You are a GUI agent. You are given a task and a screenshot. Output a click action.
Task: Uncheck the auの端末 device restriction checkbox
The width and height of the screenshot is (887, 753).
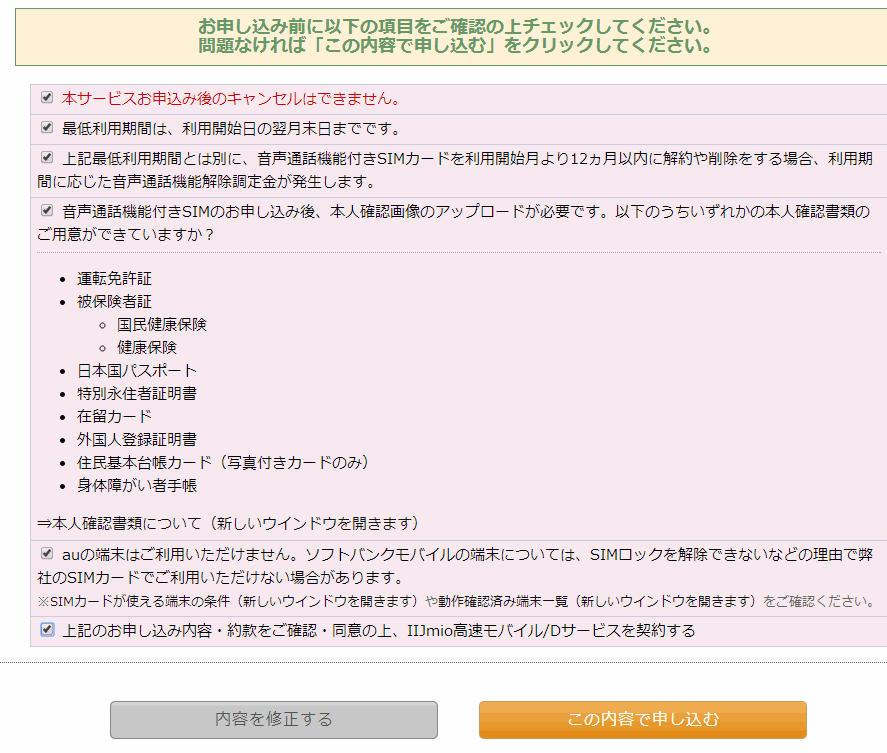(47, 553)
